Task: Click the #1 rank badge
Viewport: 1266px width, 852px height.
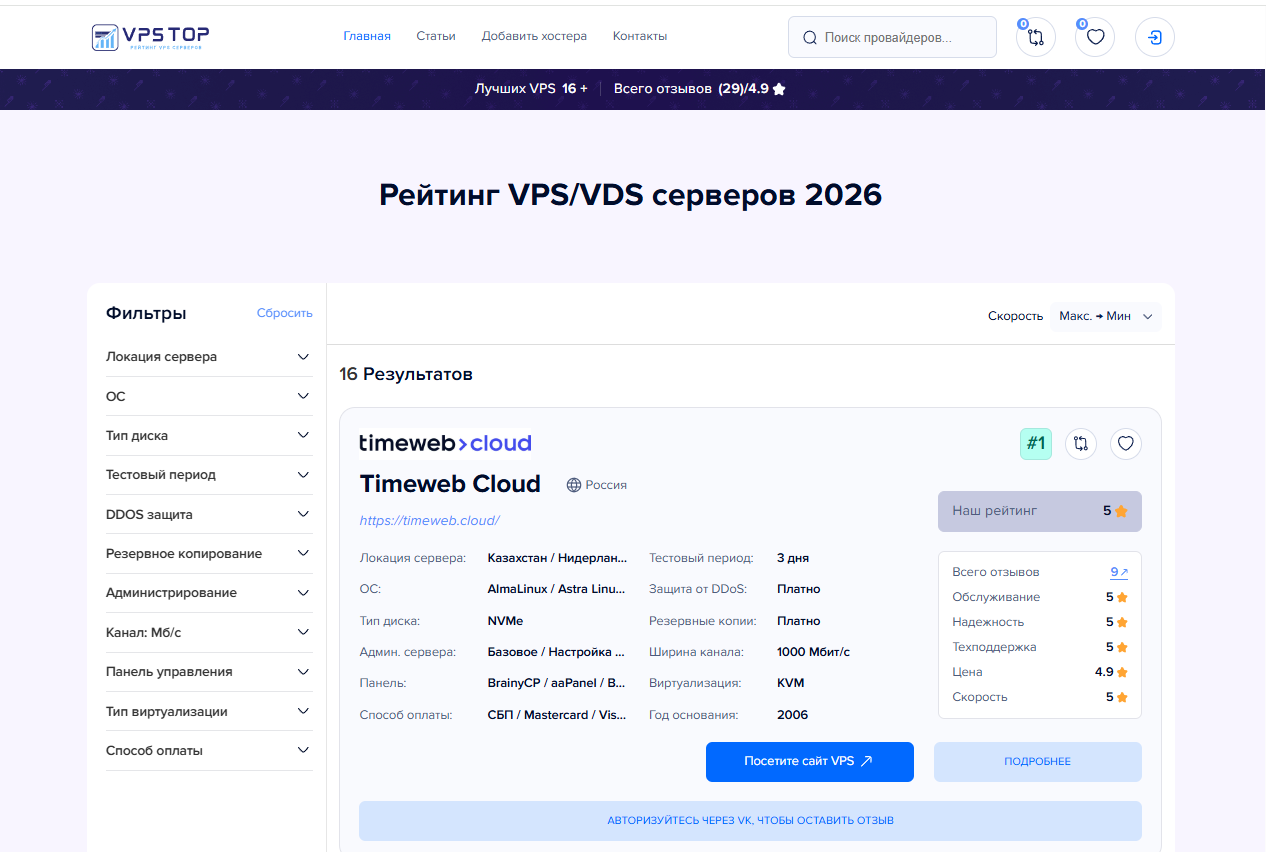Action: click(x=1036, y=443)
